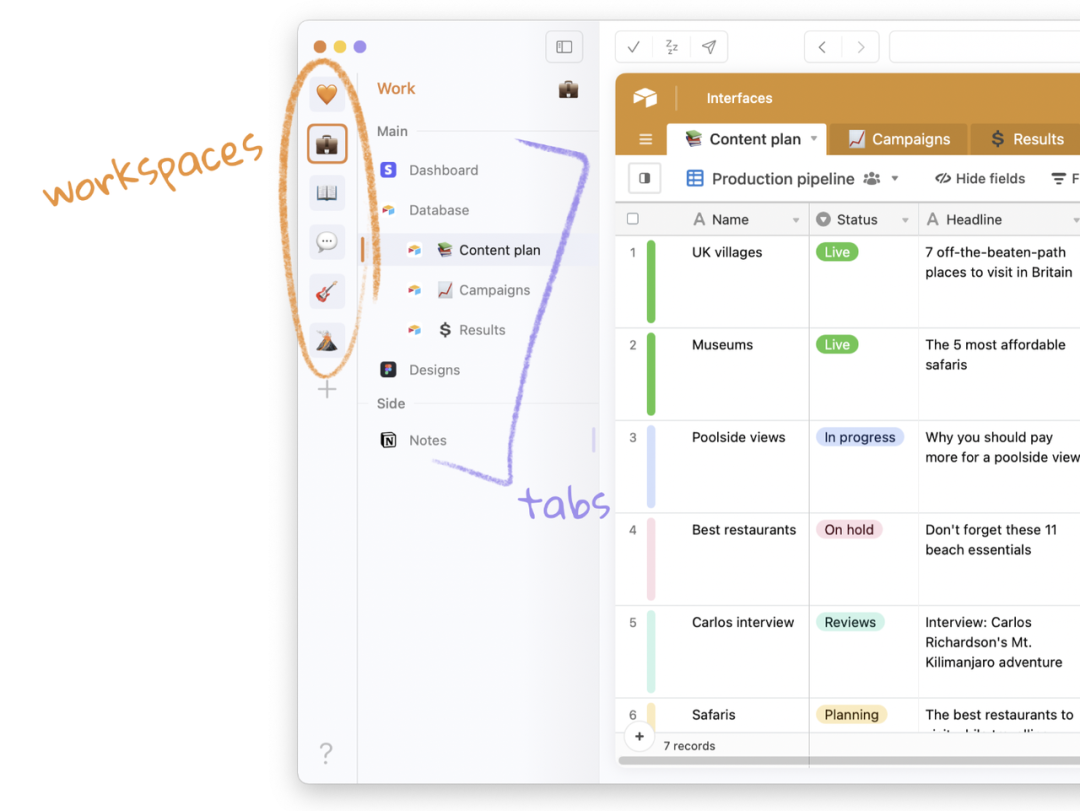This screenshot has height=811, width=1080.
Task: Click the snooze Zzz toolbar icon
Action: [x=672, y=47]
